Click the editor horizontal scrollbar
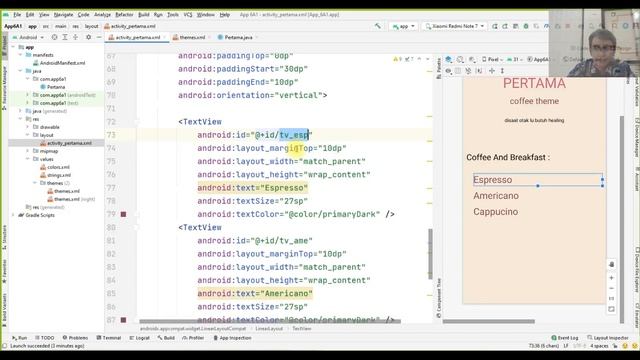The image size is (640, 360). [x=270, y=322]
